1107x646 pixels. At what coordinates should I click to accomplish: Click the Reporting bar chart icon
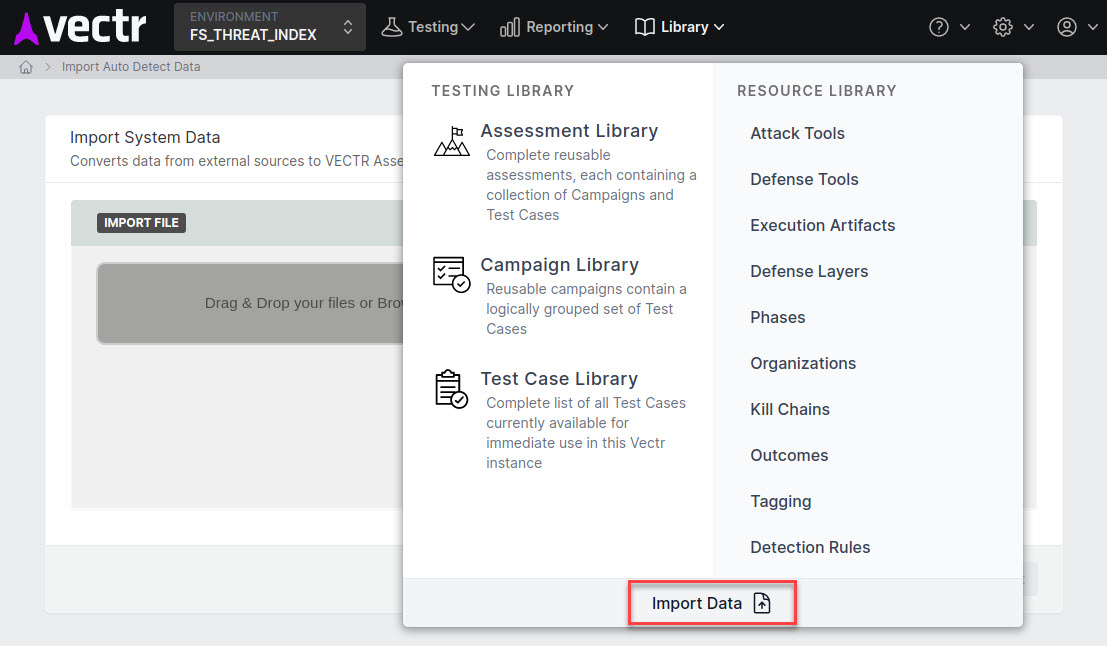[510, 27]
